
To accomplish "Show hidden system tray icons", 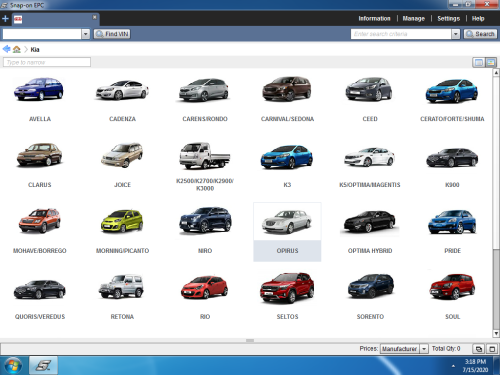I will tap(453, 366).
